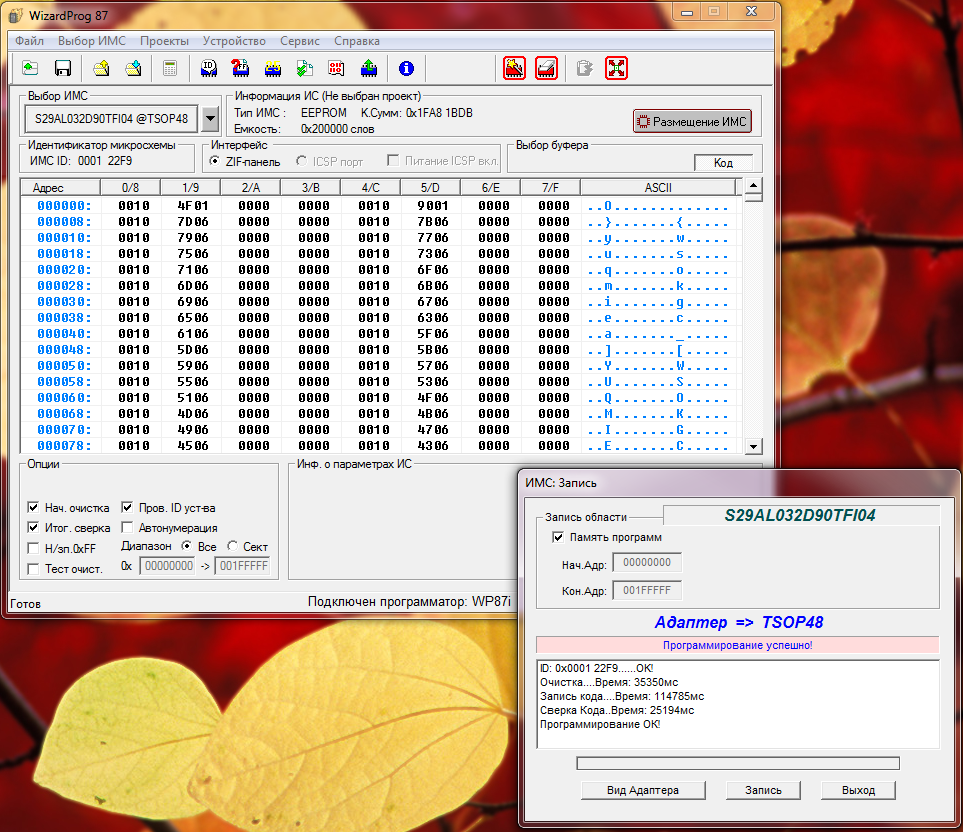Toggle the Нач. очистка checkbox
The height and width of the screenshot is (832, 963).
[x=34, y=507]
